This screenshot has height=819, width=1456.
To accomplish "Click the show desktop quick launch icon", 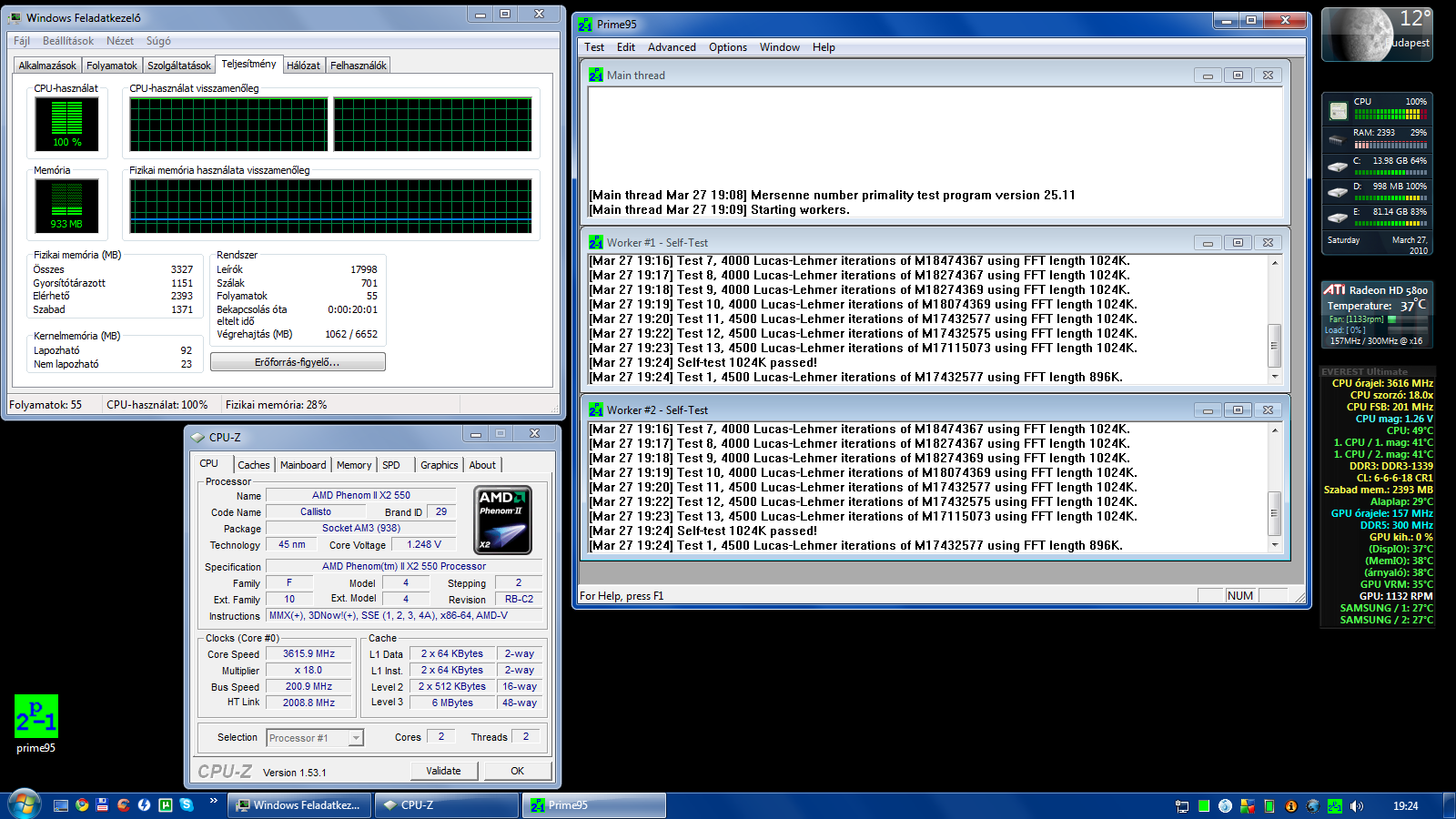I will [61, 805].
